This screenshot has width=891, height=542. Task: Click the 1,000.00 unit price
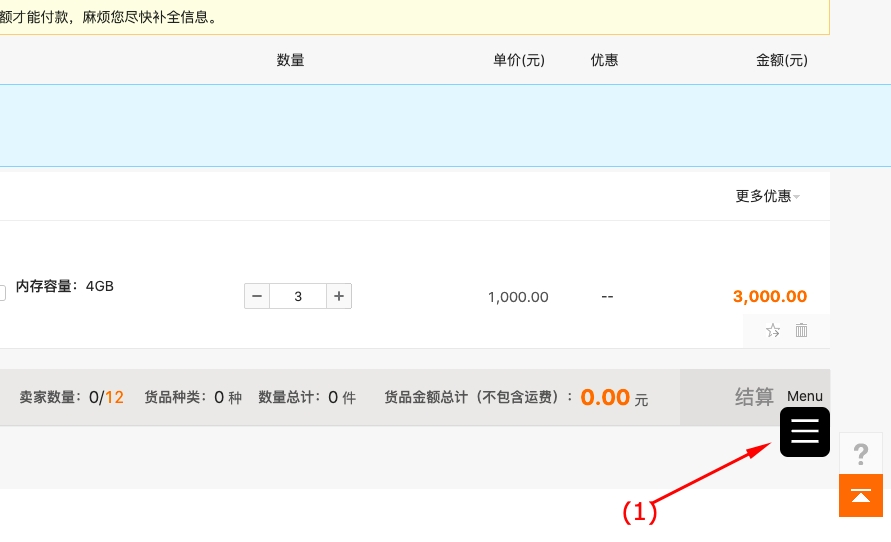coord(518,297)
